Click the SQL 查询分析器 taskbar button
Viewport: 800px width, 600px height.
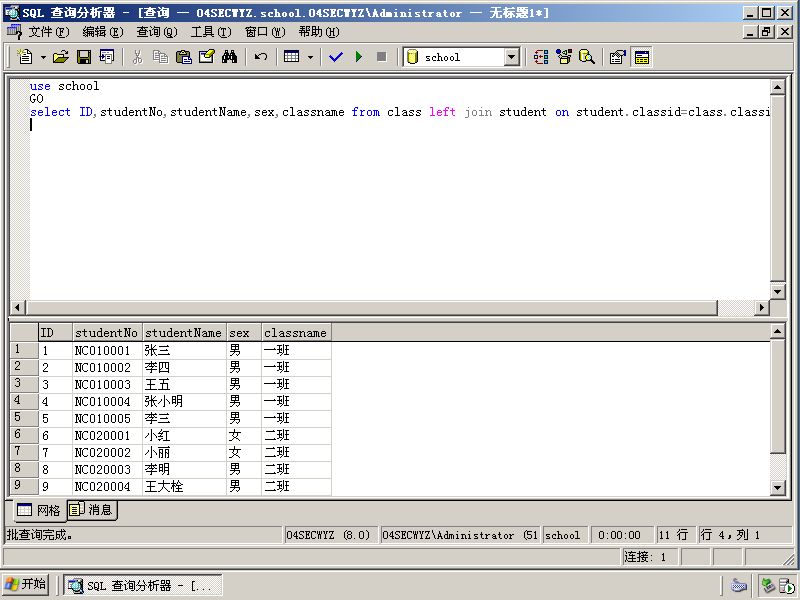click(x=143, y=585)
